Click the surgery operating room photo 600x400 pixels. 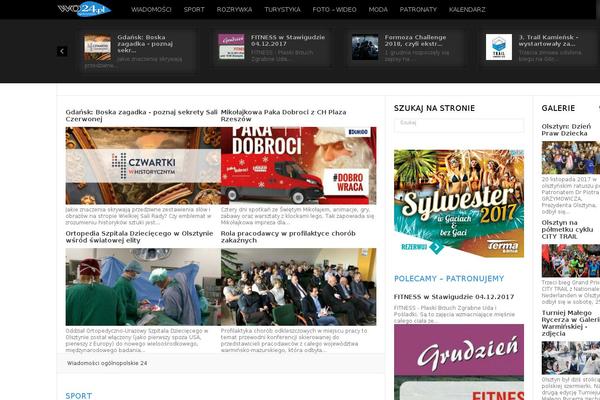click(x=143, y=287)
